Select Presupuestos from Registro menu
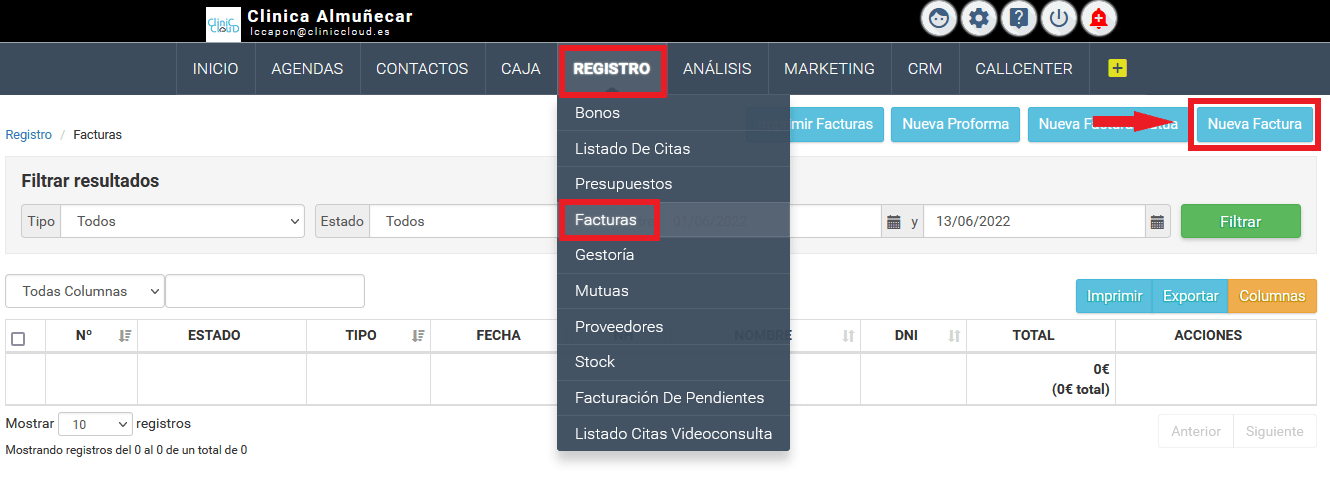Viewport: 1330px width, 478px height. 623,184
